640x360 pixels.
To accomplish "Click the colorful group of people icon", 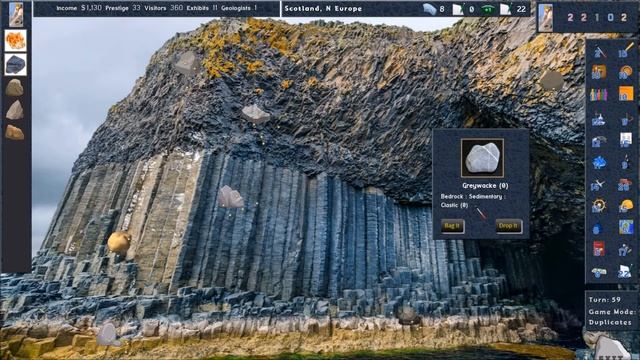I will click(599, 95).
